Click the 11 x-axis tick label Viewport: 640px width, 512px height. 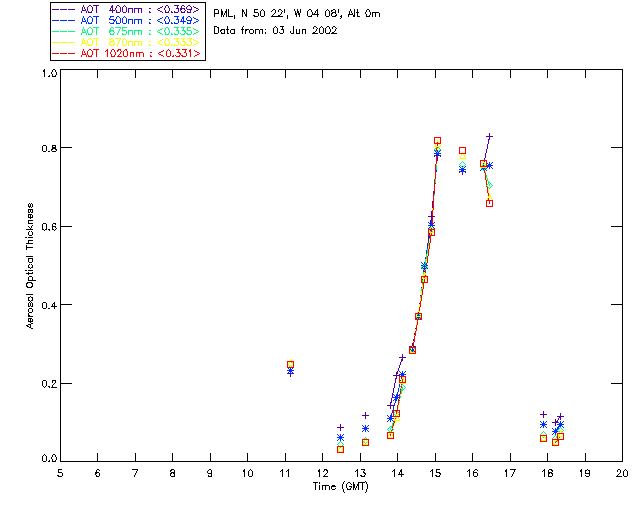click(285, 474)
